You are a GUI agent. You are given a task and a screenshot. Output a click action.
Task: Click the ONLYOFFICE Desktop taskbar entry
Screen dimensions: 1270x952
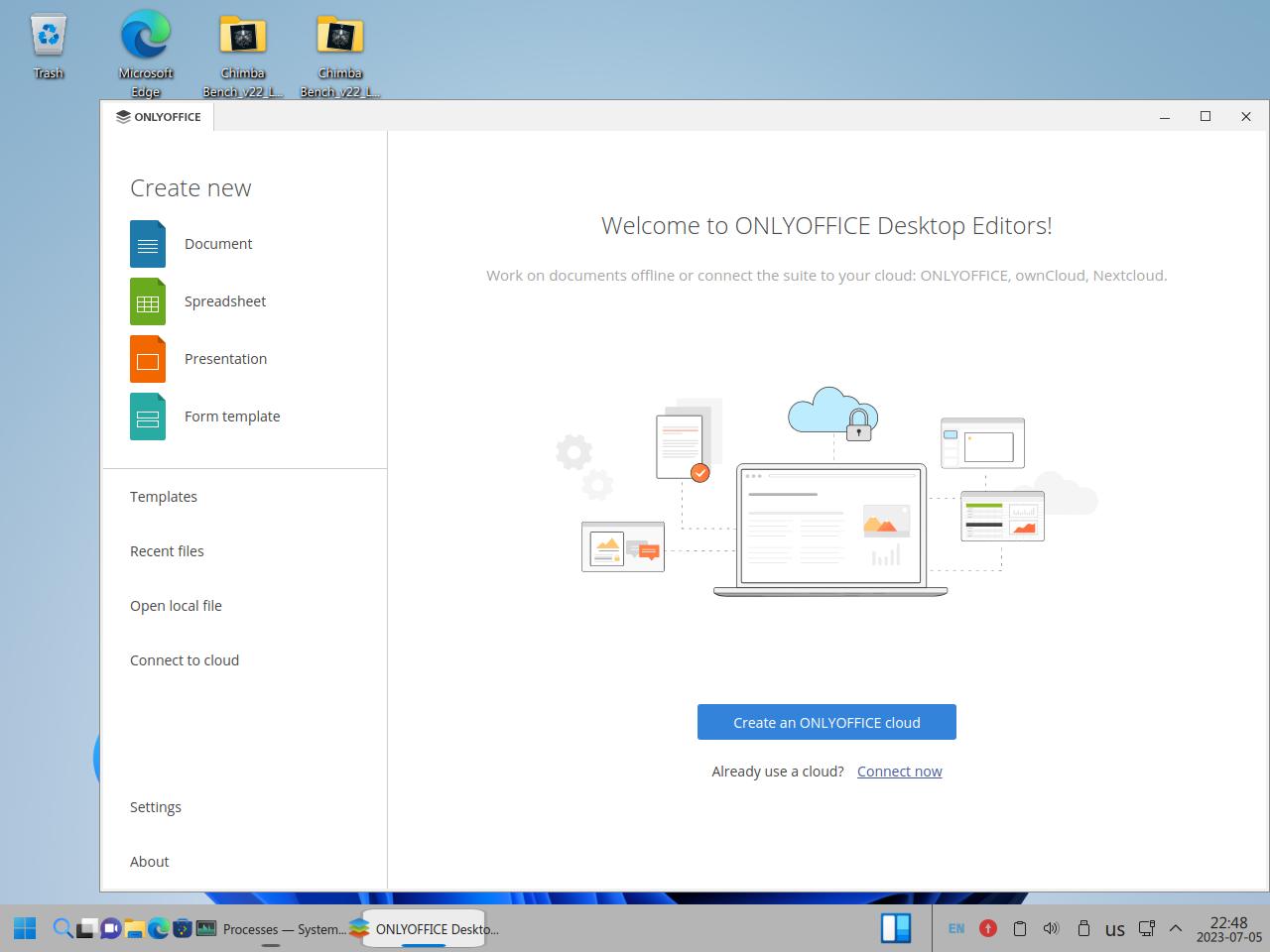click(x=424, y=929)
